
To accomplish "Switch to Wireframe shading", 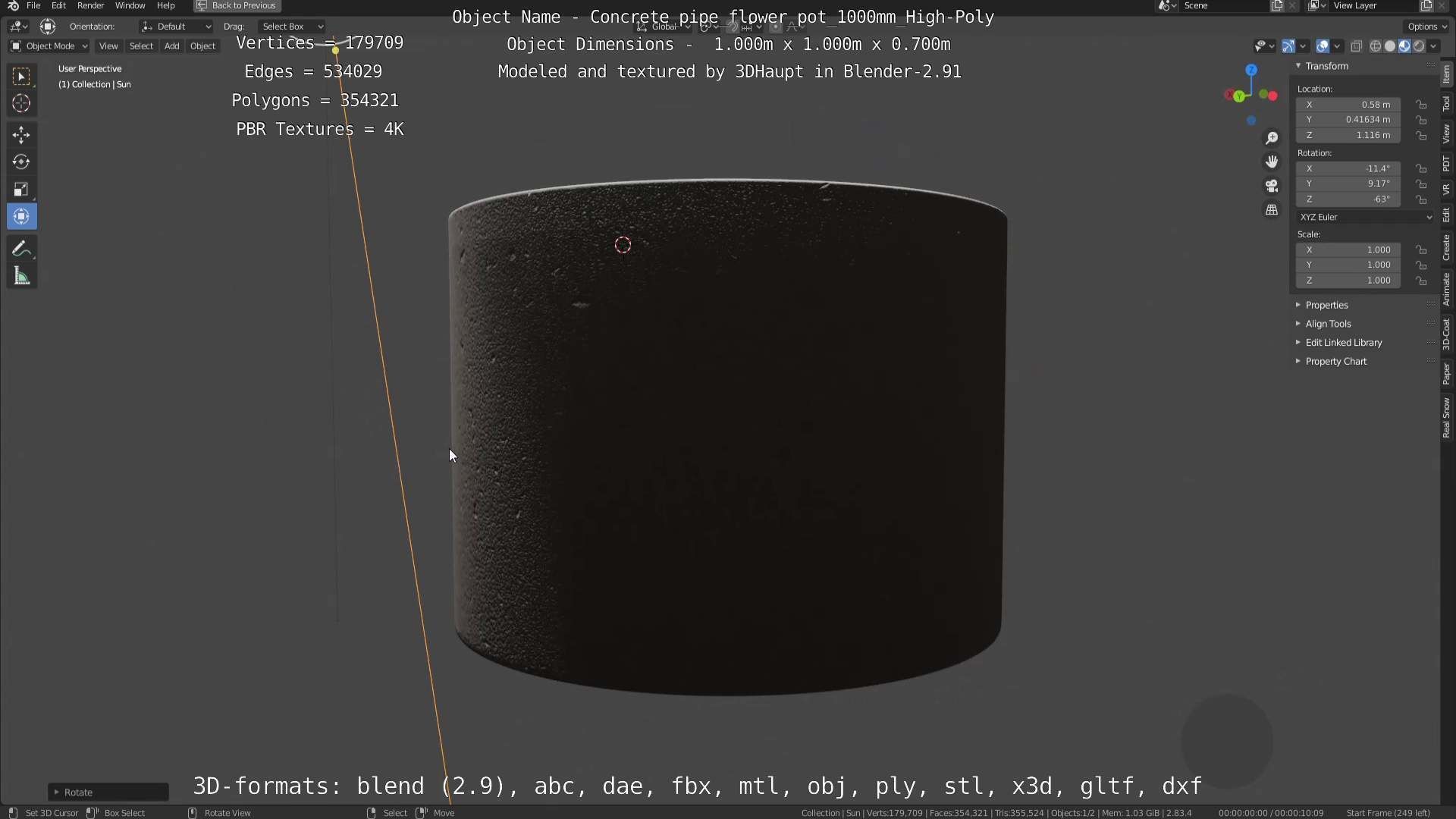I will point(1376,46).
